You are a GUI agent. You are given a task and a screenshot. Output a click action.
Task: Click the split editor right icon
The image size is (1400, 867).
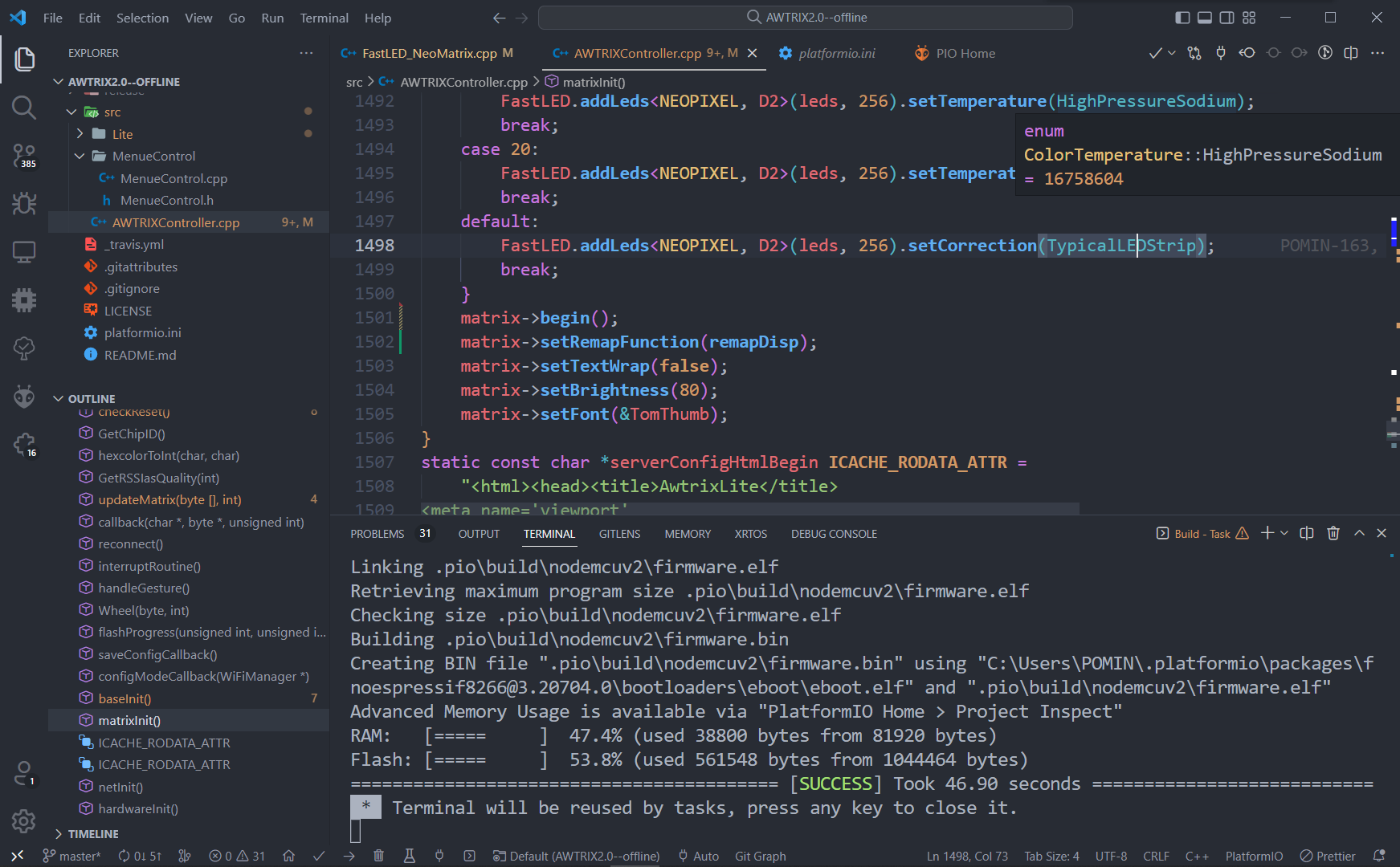coord(1351,53)
